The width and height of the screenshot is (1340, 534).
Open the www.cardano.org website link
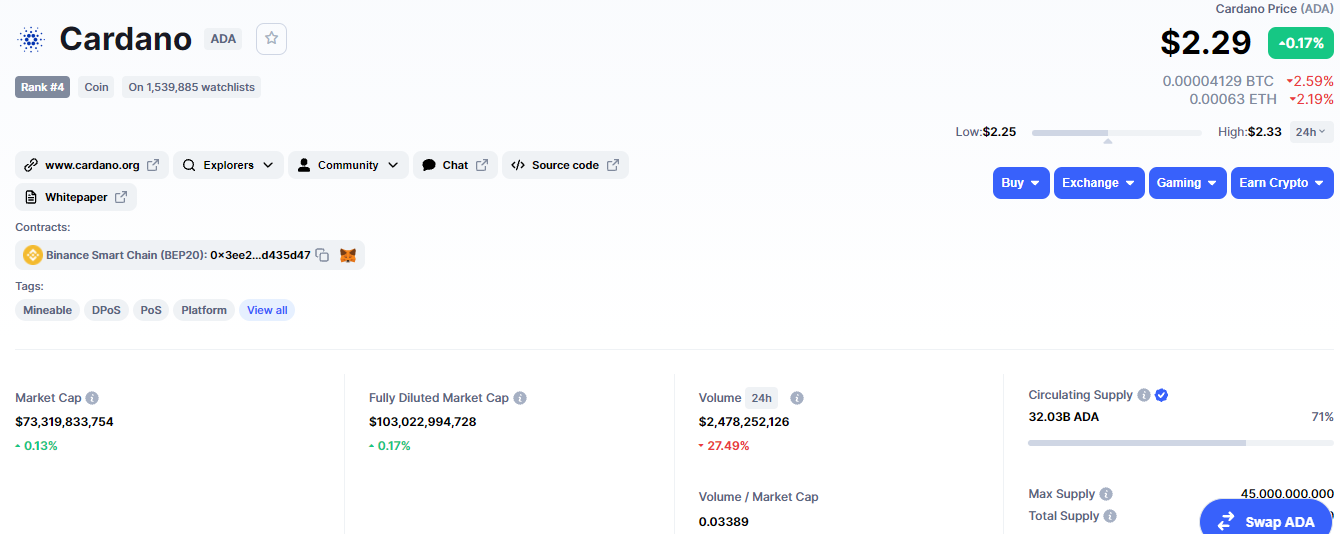point(92,165)
